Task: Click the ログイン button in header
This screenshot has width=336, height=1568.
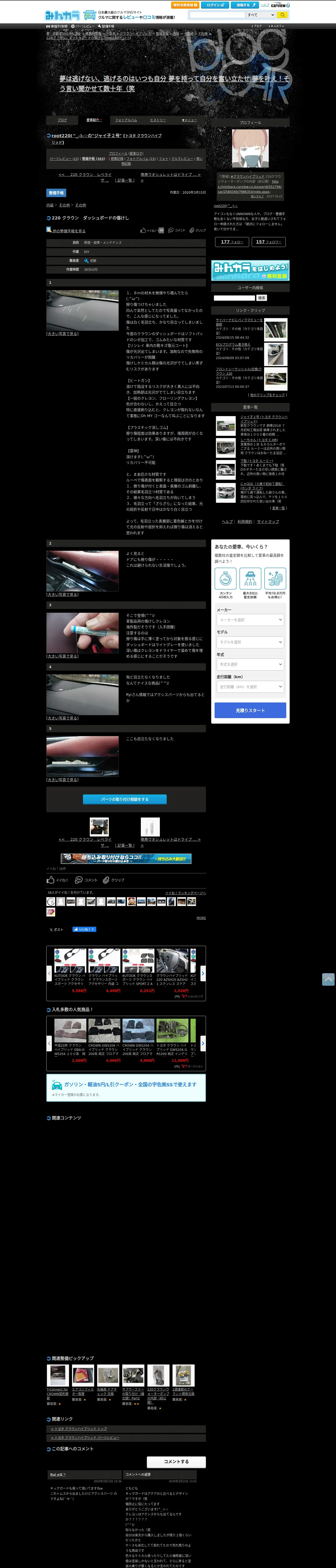Action: tap(215, 5)
